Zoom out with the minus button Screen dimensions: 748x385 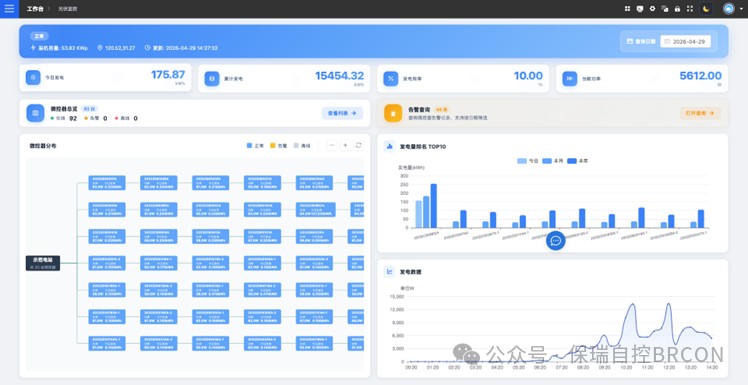coord(332,145)
